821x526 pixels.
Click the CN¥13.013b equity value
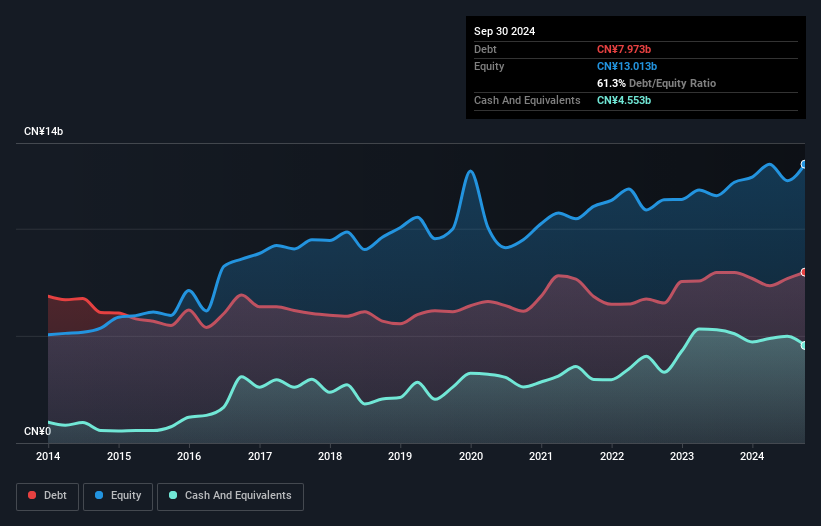pyautogui.click(x=627, y=66)
